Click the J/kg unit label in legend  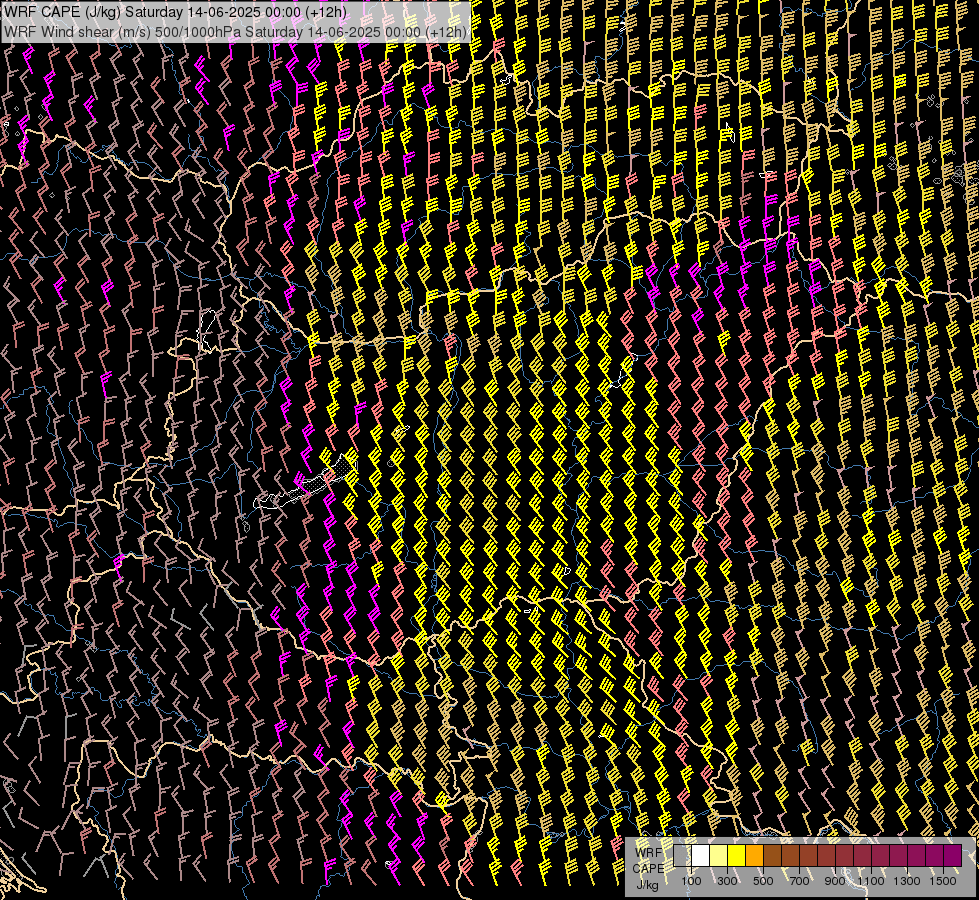tap(648, 884)
